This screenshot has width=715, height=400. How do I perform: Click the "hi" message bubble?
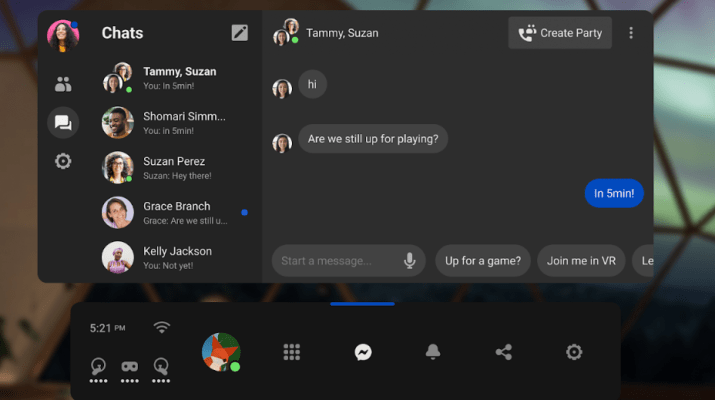[312, 84]
